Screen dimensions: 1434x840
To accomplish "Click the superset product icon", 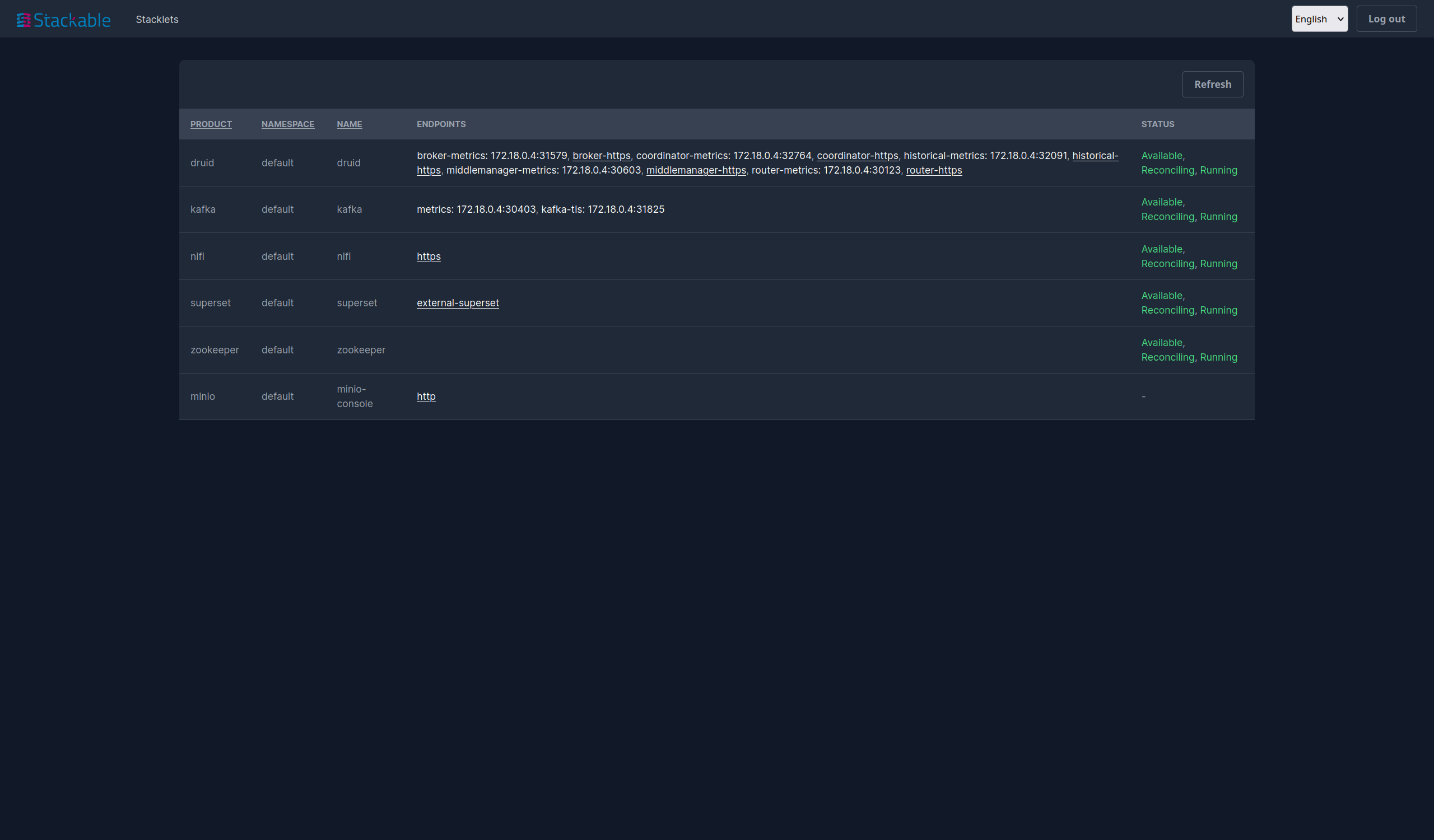I will [211, 303].
